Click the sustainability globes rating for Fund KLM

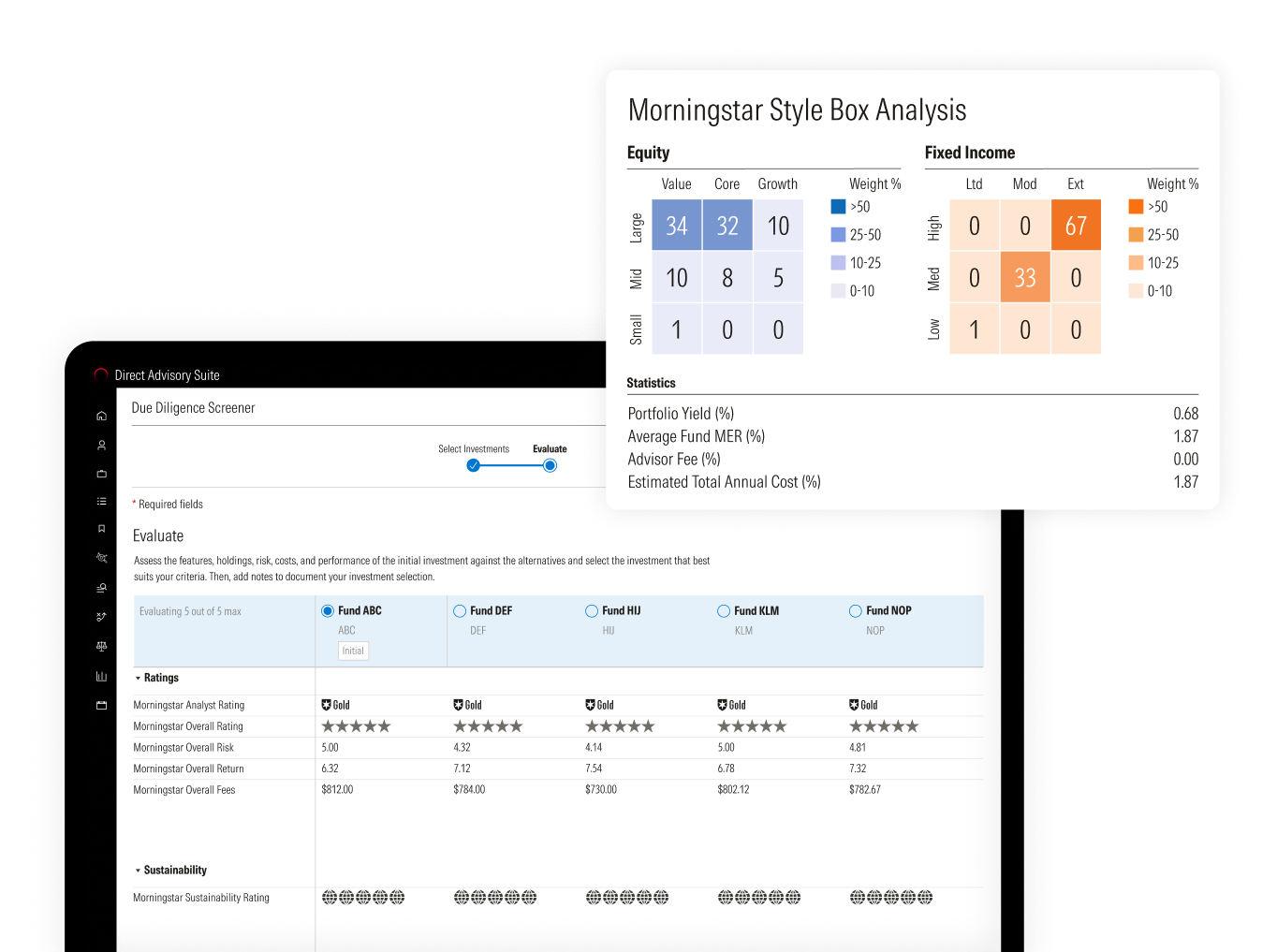pos(759,898)
